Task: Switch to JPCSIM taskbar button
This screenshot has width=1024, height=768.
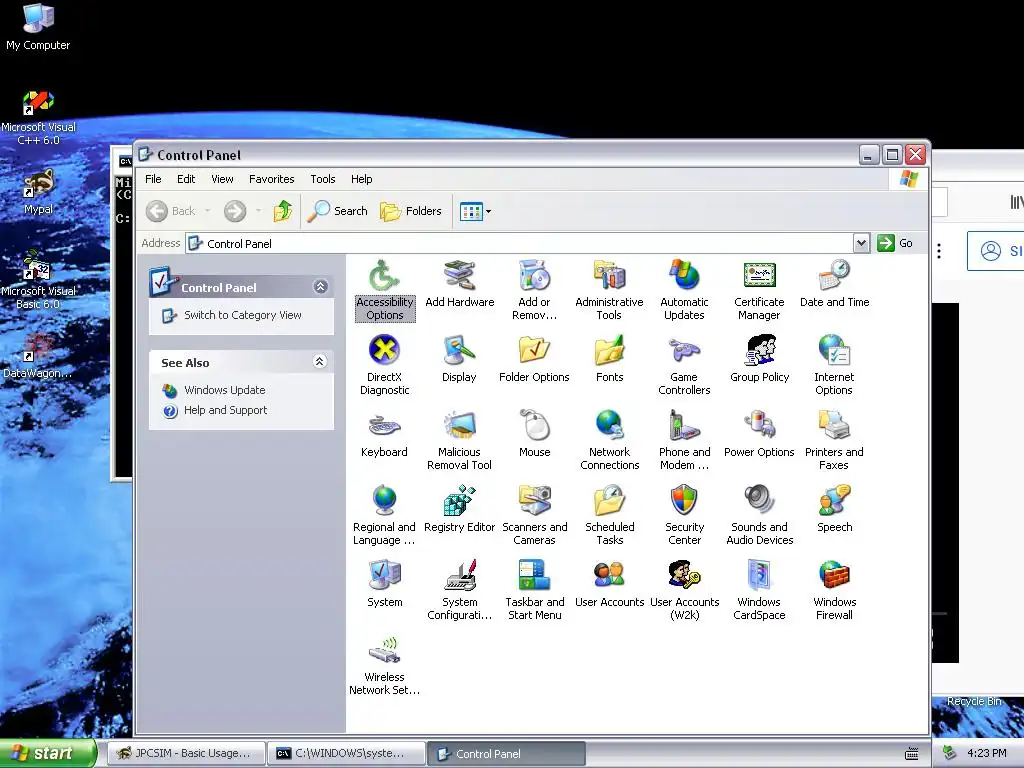Action: (x=186, y=753)
